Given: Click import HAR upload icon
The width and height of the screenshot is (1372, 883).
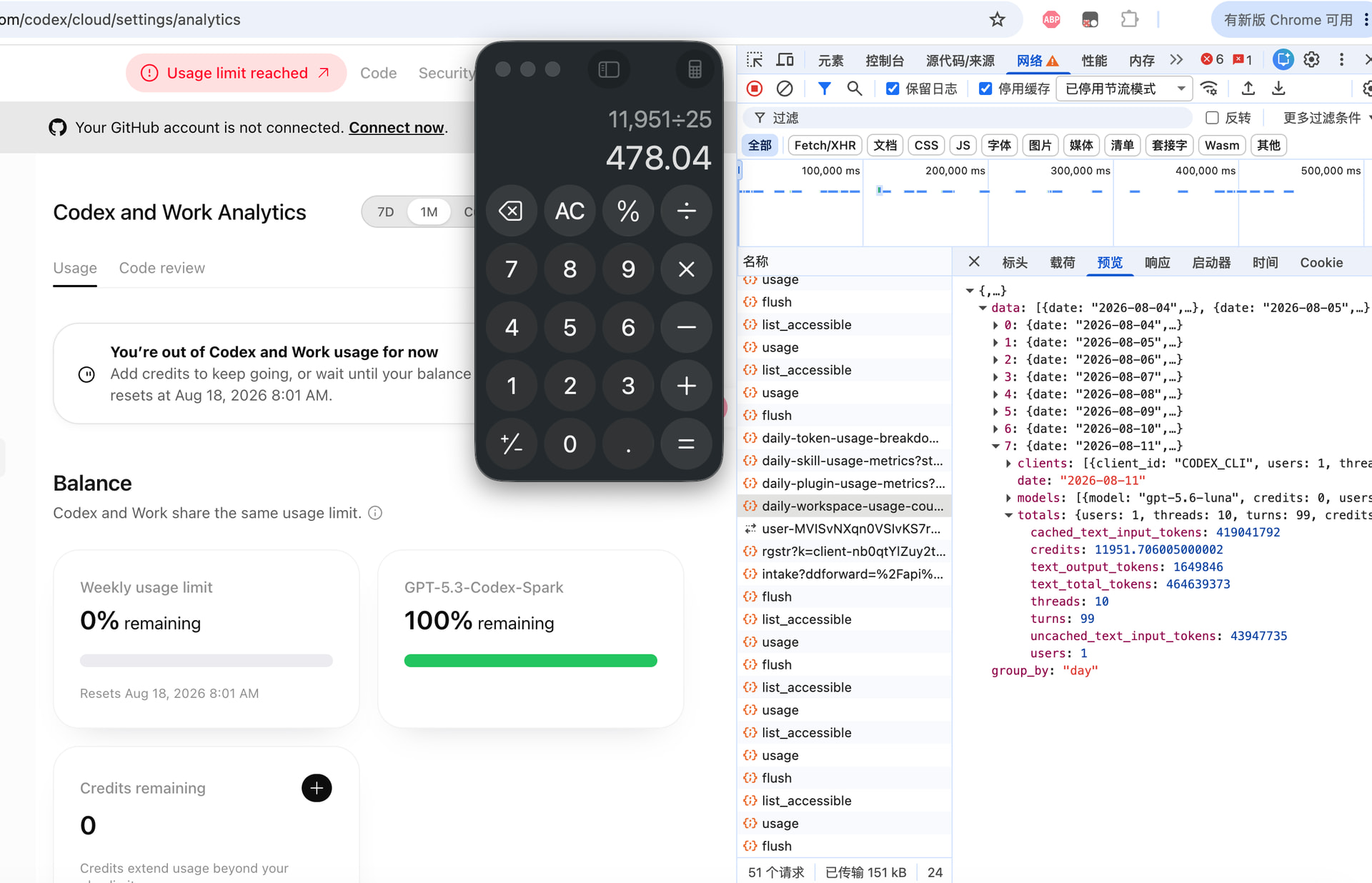Looking at the screenshot, I should tap(1248, 89).
